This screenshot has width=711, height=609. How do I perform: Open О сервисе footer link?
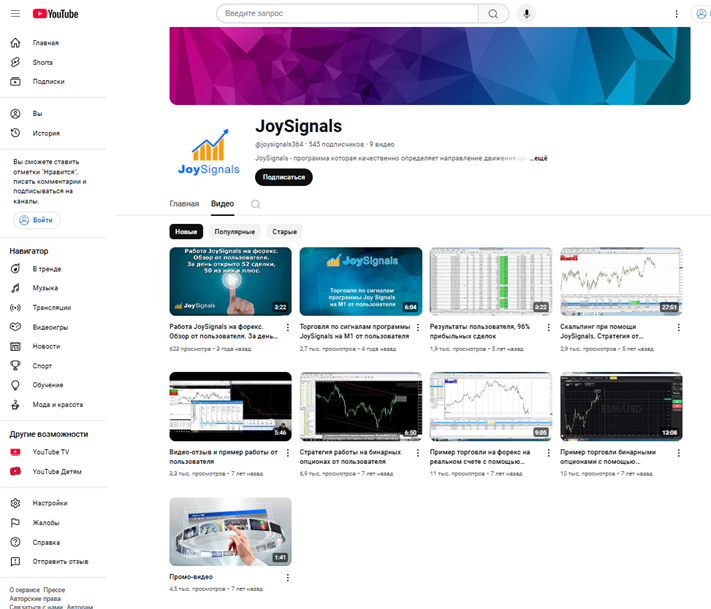click(x=25, y=590)
